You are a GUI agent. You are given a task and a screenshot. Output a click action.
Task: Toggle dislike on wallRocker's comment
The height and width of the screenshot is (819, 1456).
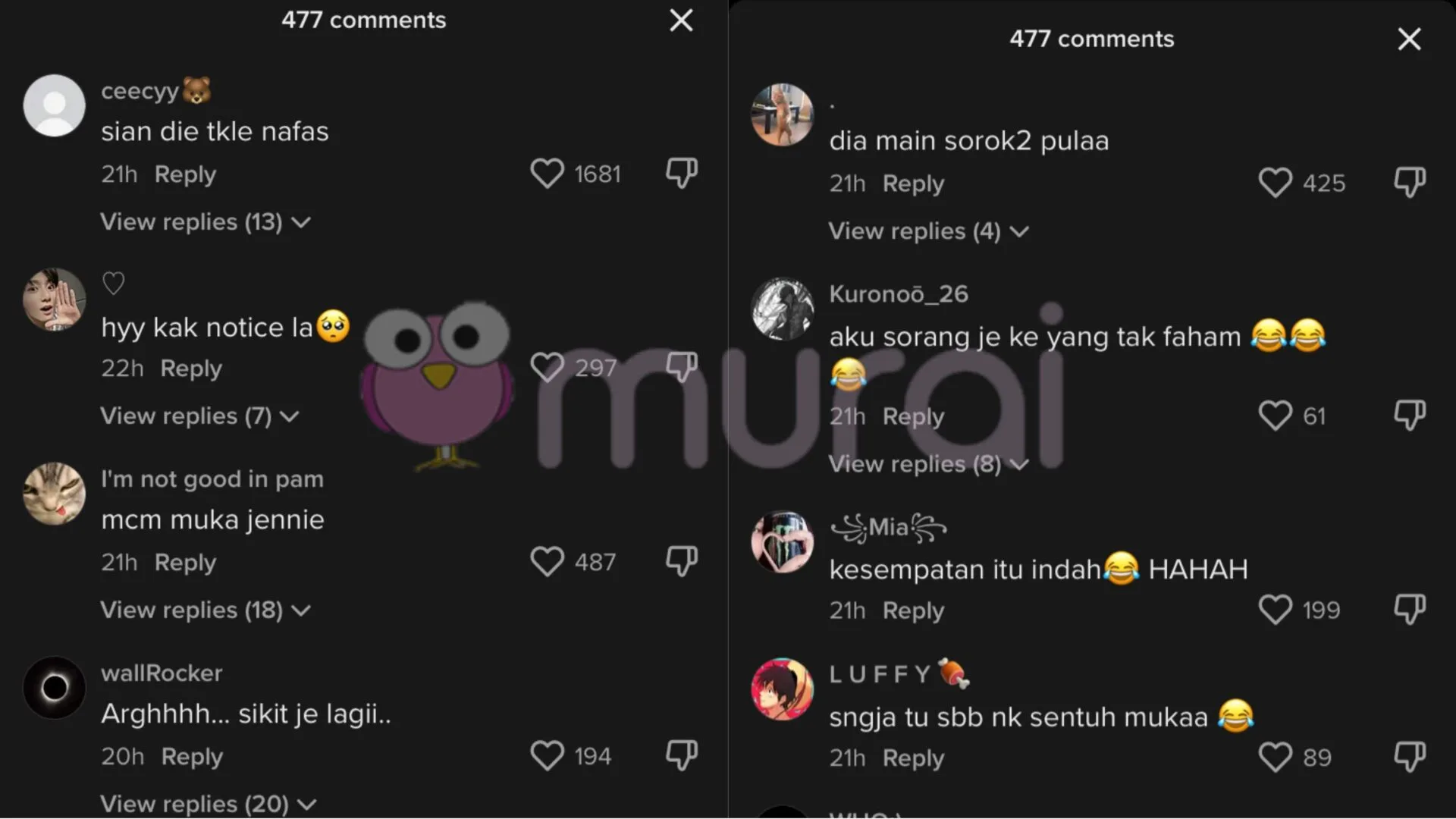click(682, 755)
